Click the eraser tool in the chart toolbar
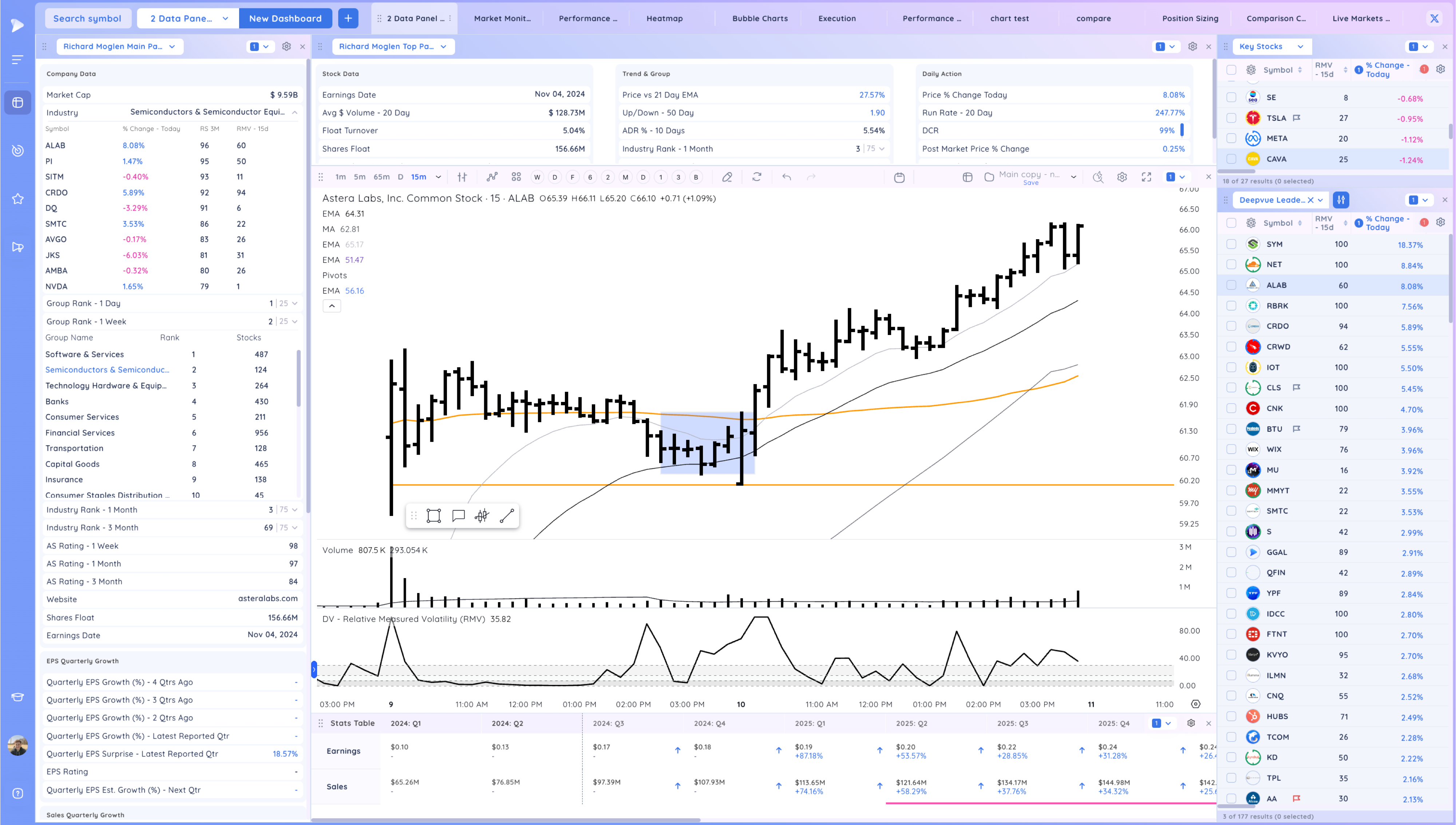 [727, 177]
